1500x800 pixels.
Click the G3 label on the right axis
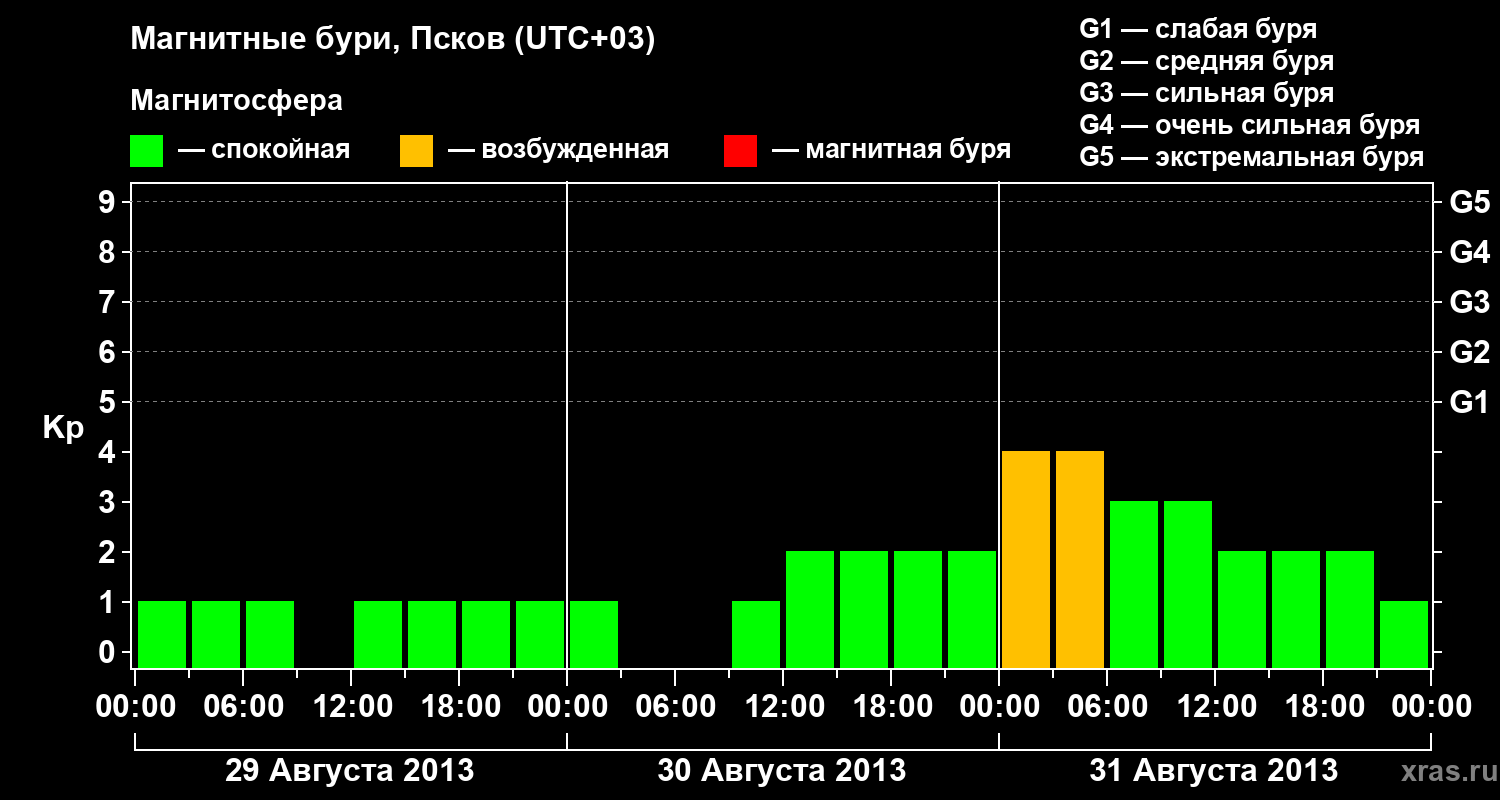coord(1469,302)
